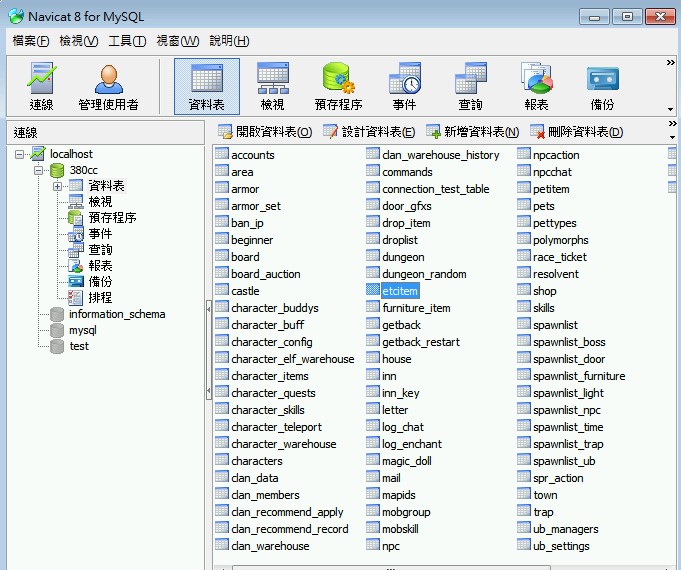Click the 報表 reports toolbar icon
Image resolution: width=681 pixels, height=570 pixels.
tap(536, 87)
